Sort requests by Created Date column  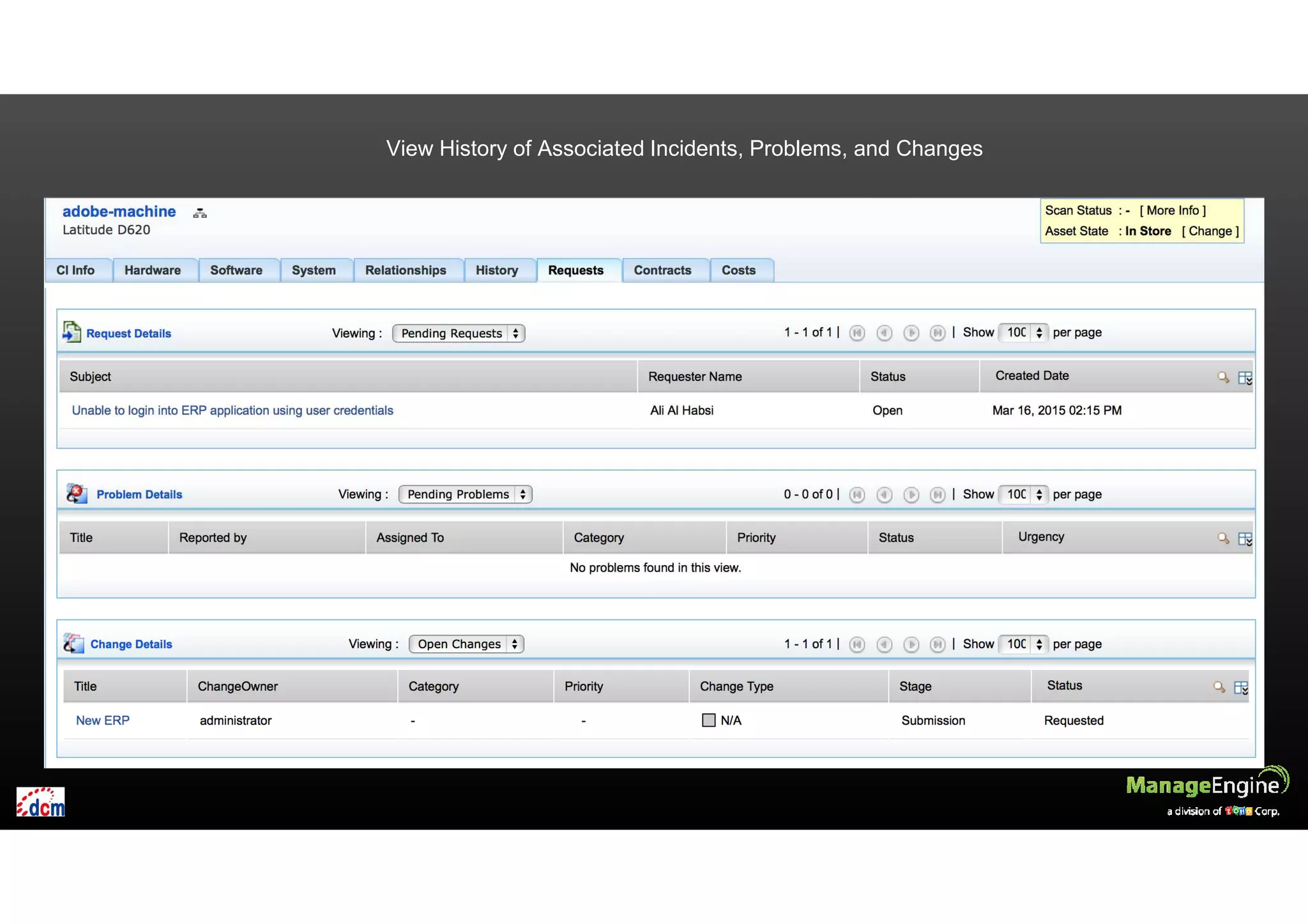1032,375
